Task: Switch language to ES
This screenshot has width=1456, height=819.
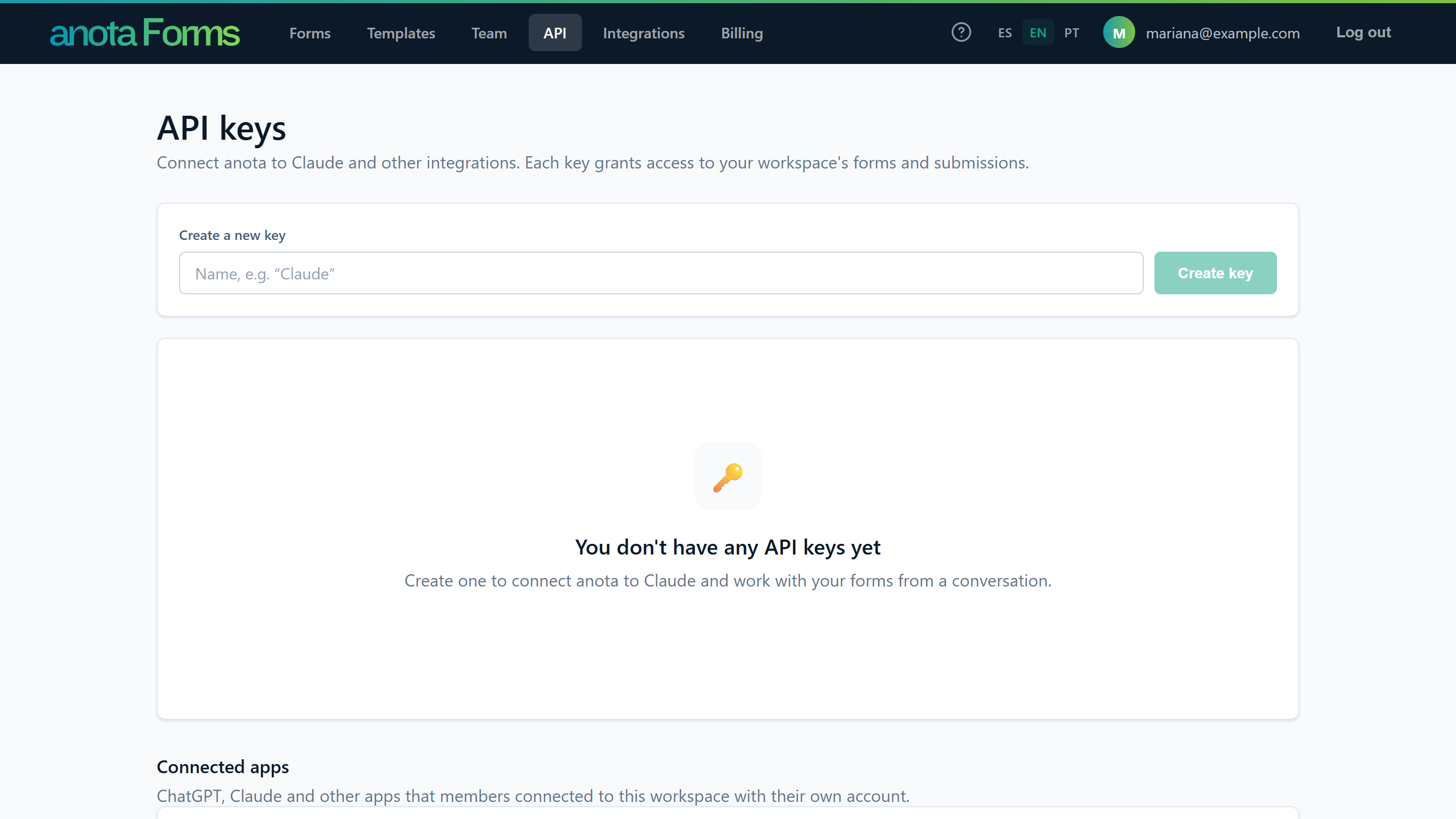Action: [x=1005, y=33]
